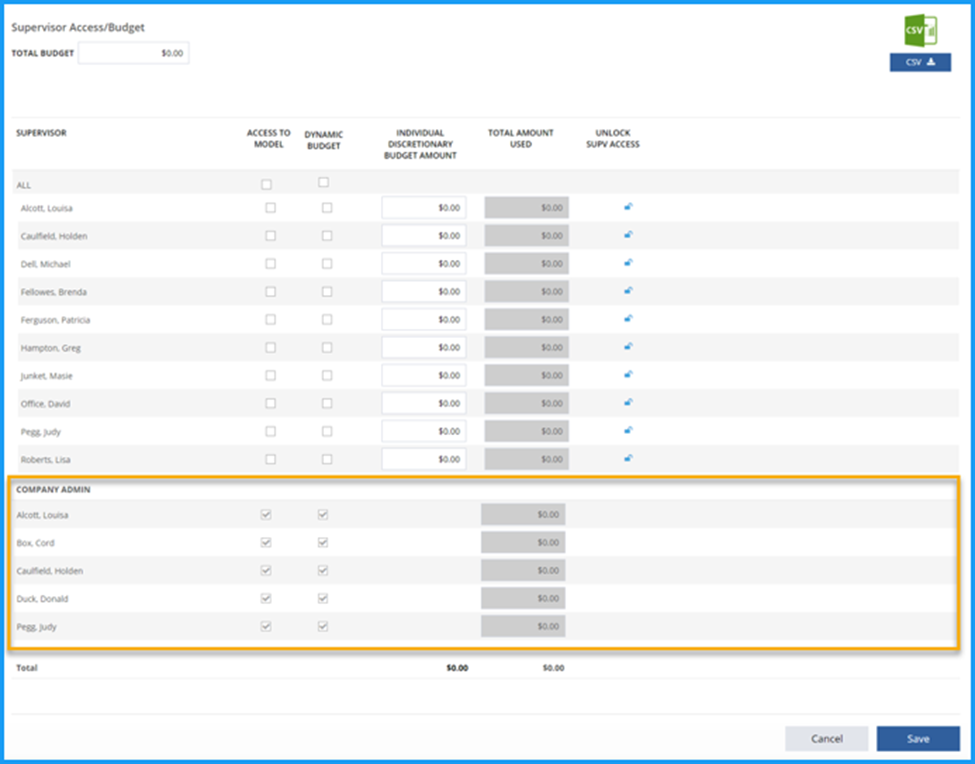Select the name Box, Cord

tap(35, 543)
